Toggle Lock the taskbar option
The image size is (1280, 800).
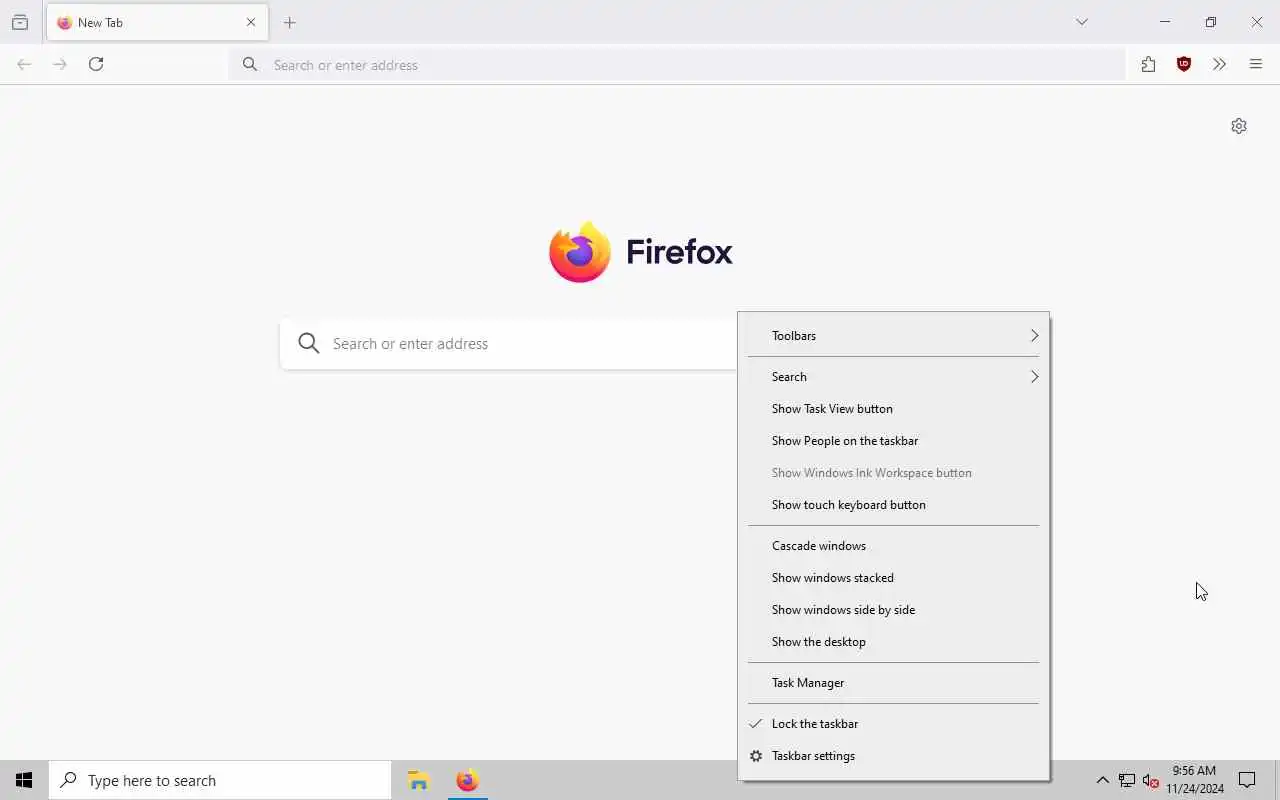tap(894, 724)
